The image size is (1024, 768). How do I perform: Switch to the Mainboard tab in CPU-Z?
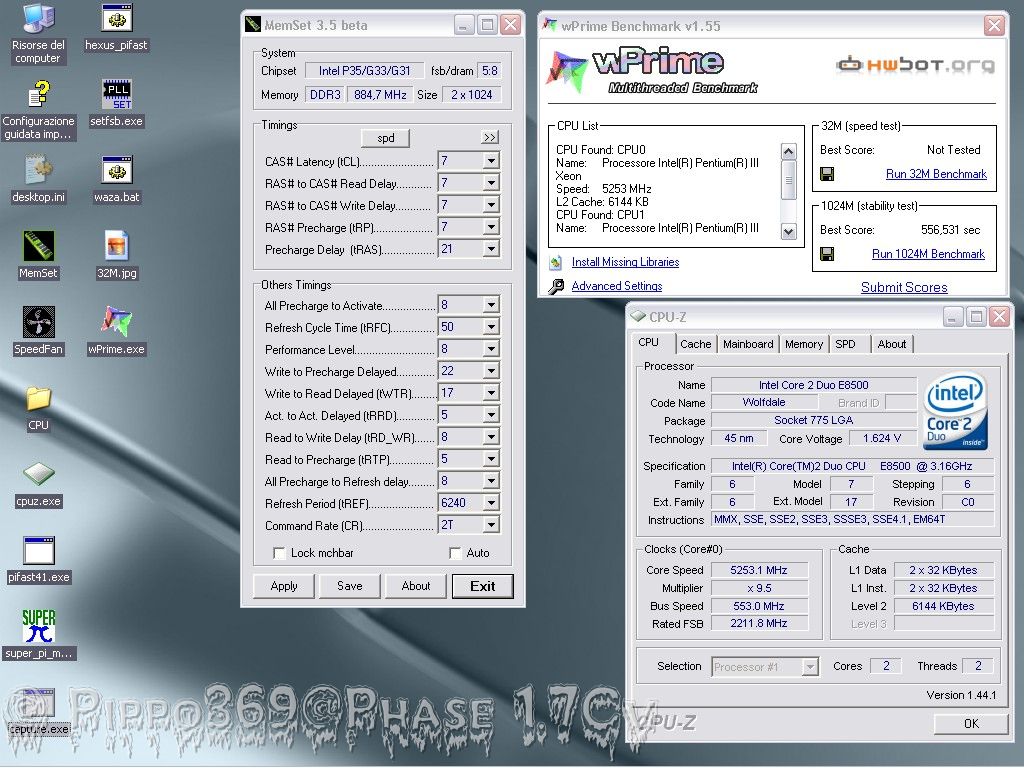click(748, 344)
